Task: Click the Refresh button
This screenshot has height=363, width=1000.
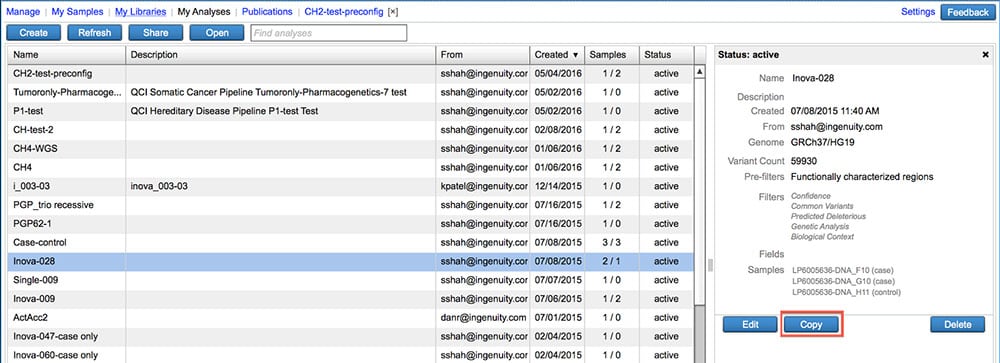Action: (94, 33)
